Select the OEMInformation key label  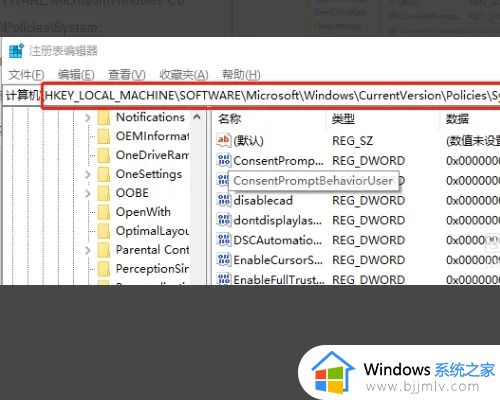pos(152,136)
